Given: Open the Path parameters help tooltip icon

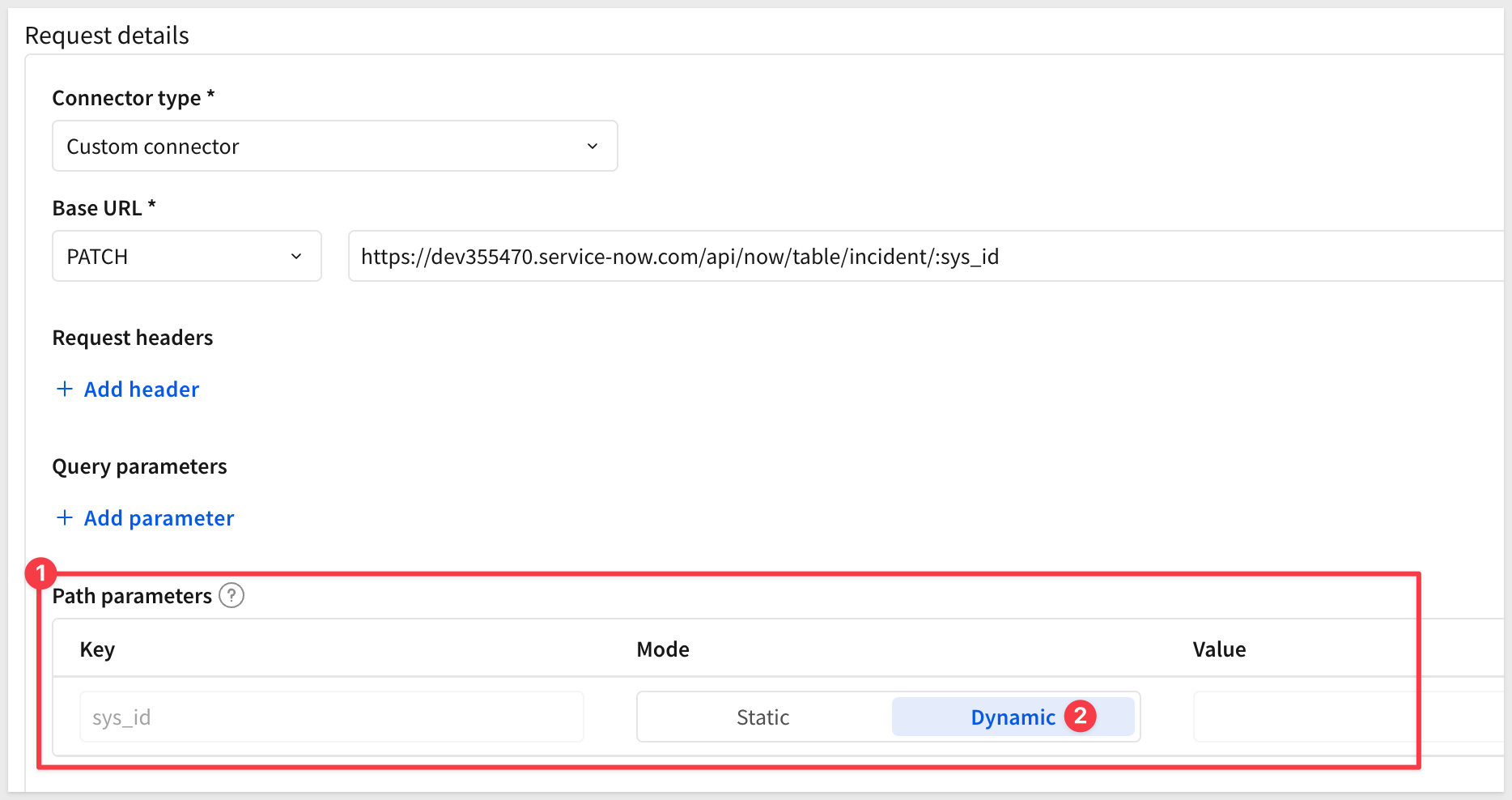Looking at the screenshot, I should point(231,596).
